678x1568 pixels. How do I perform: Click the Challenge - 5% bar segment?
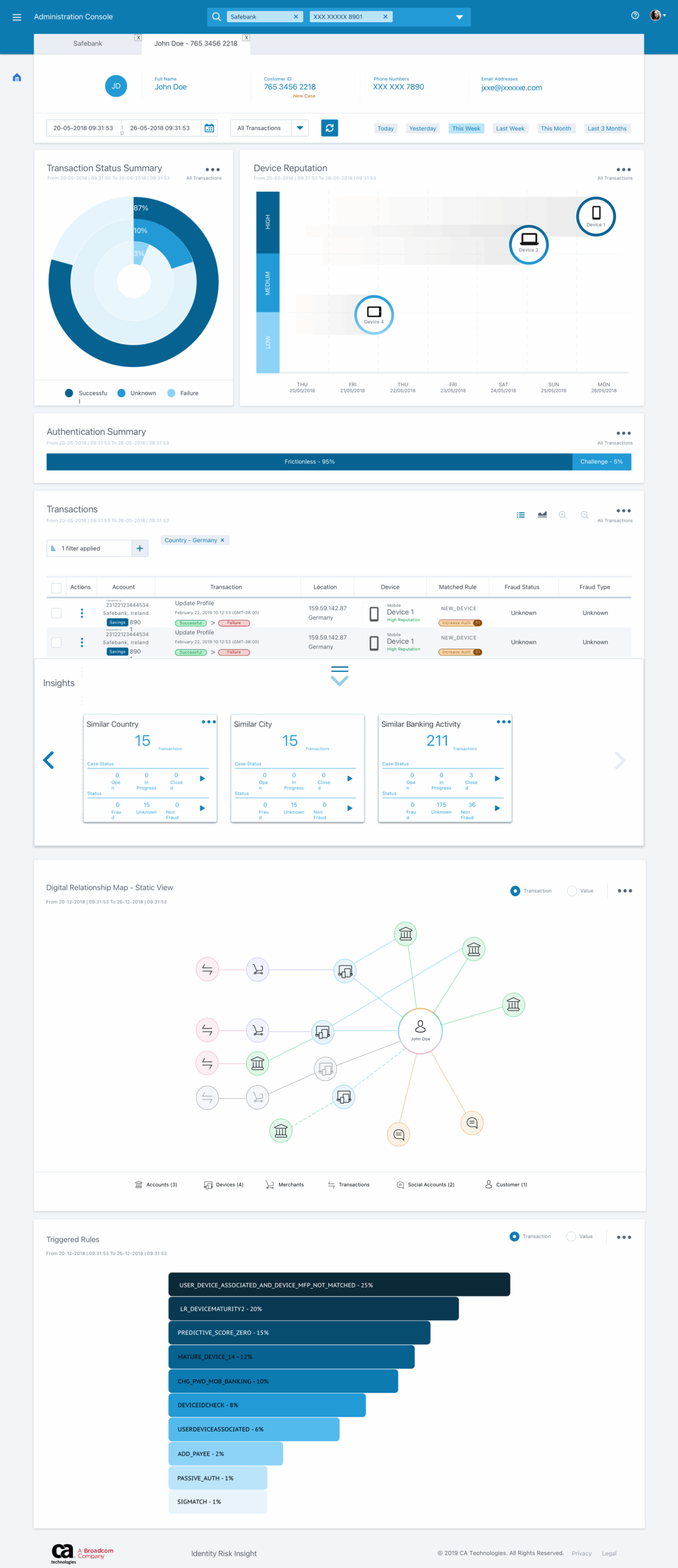601,462
